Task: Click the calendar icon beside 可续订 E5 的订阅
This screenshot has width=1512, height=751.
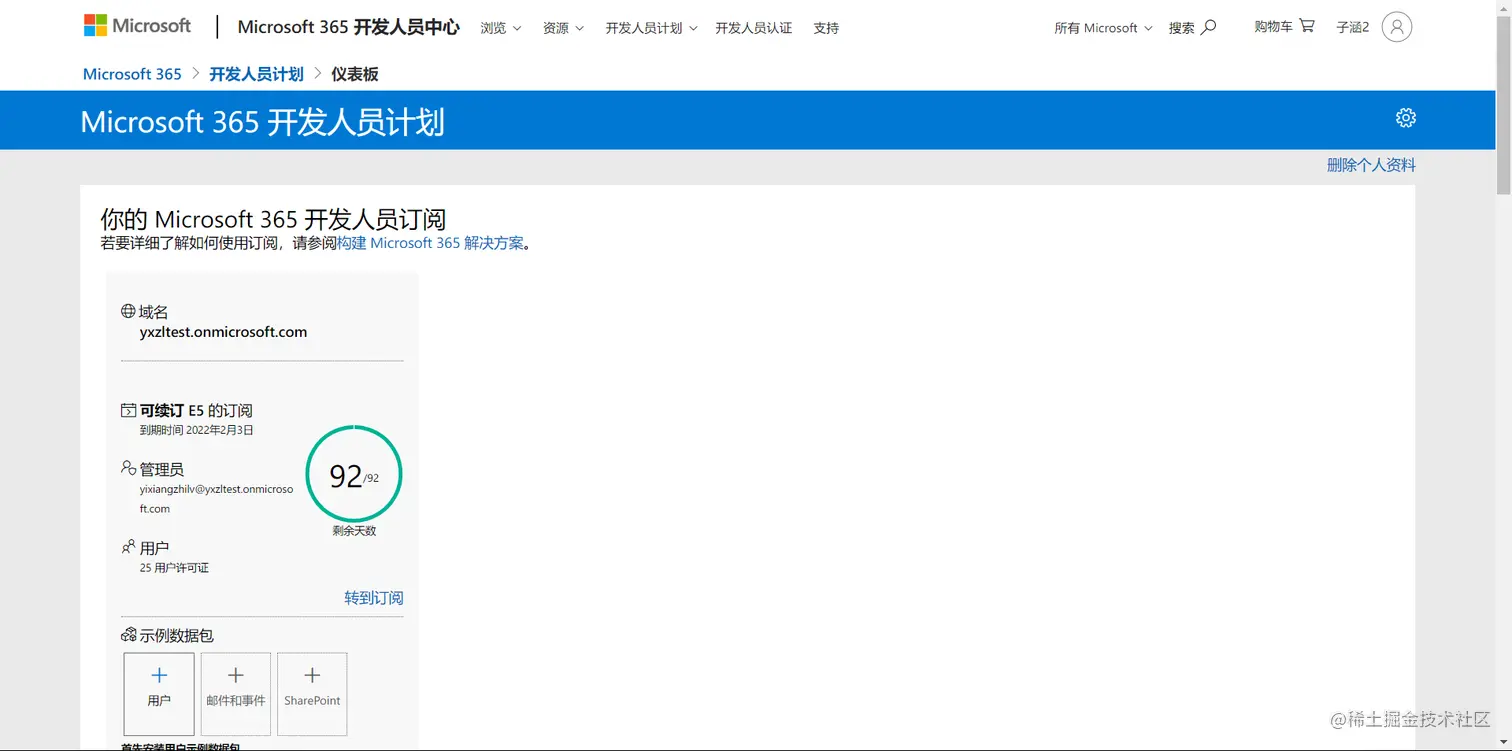Action: tap(128, 409)
